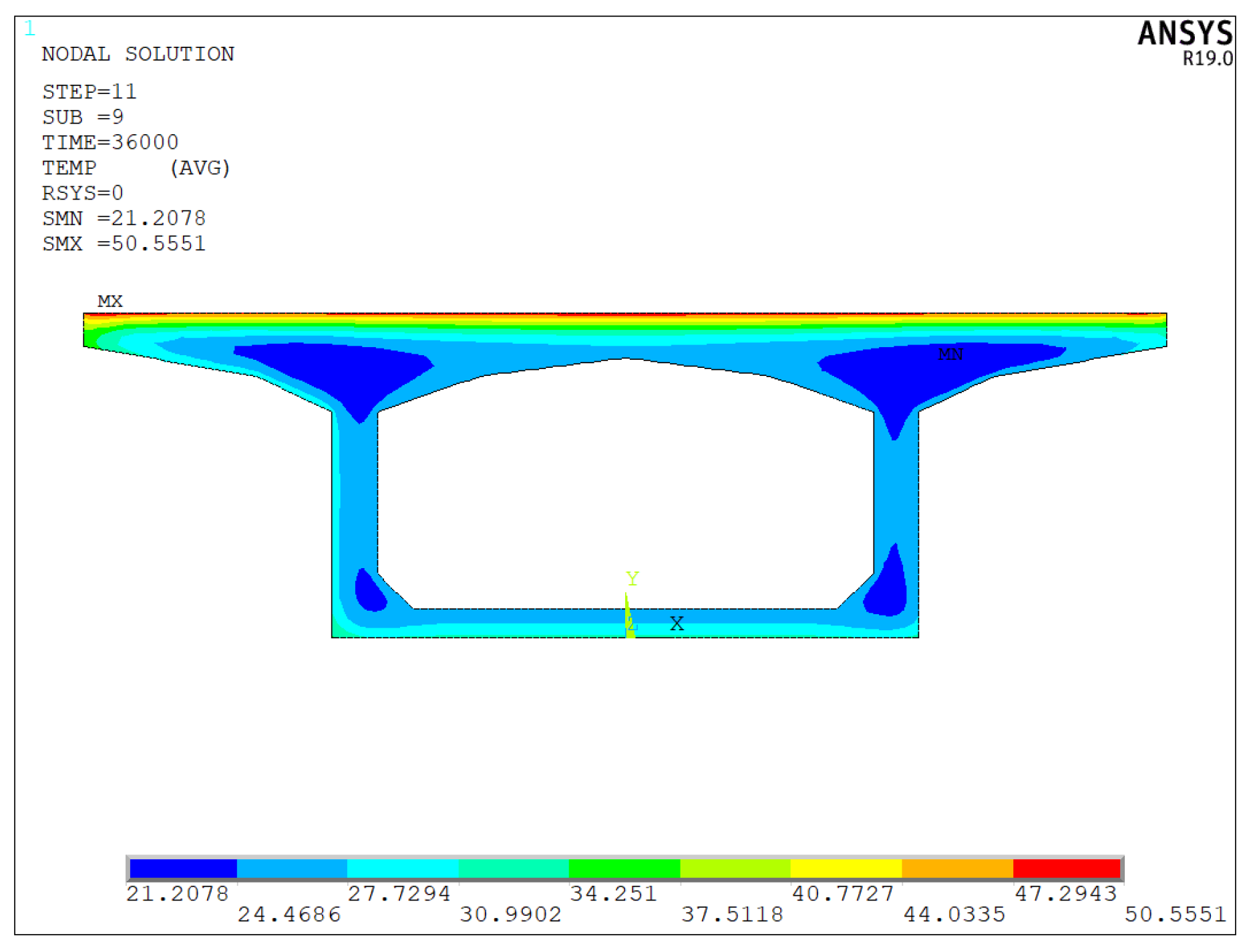Image resolution: width=1257 pixels, height=952 pixels.
Task: Click the NODAL SOLUTION title text
Action: click(138, 54)
